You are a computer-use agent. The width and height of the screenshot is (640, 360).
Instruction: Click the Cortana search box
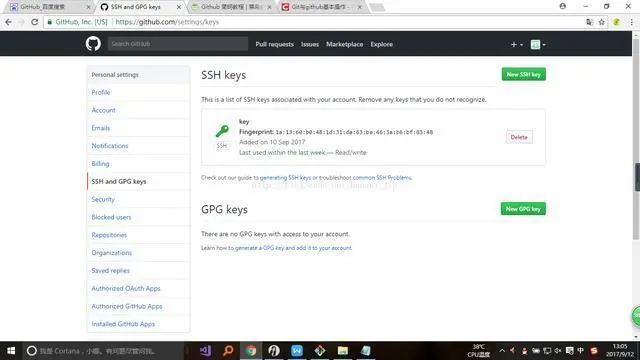(103, 351)
